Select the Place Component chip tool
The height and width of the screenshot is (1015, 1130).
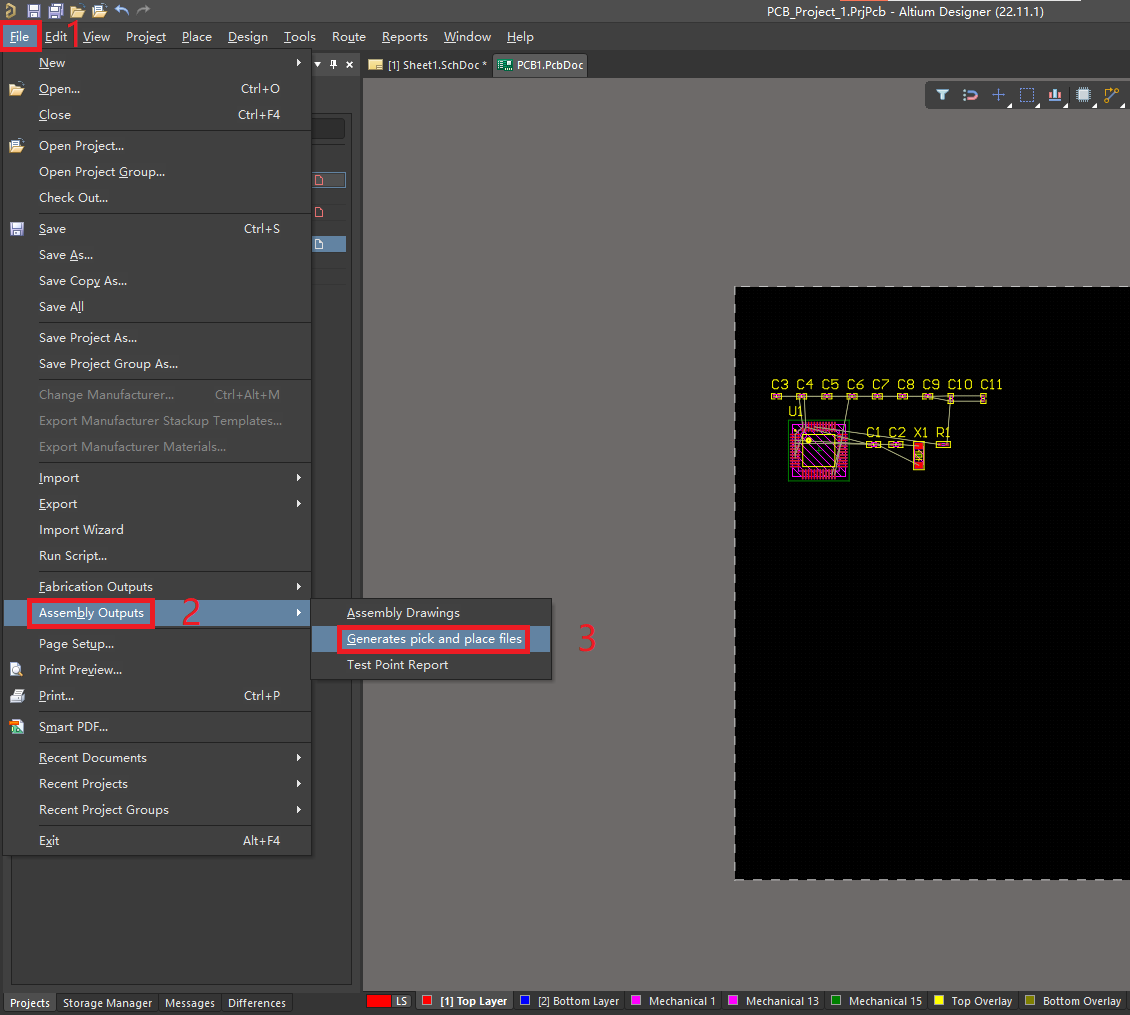[1083, 94]
